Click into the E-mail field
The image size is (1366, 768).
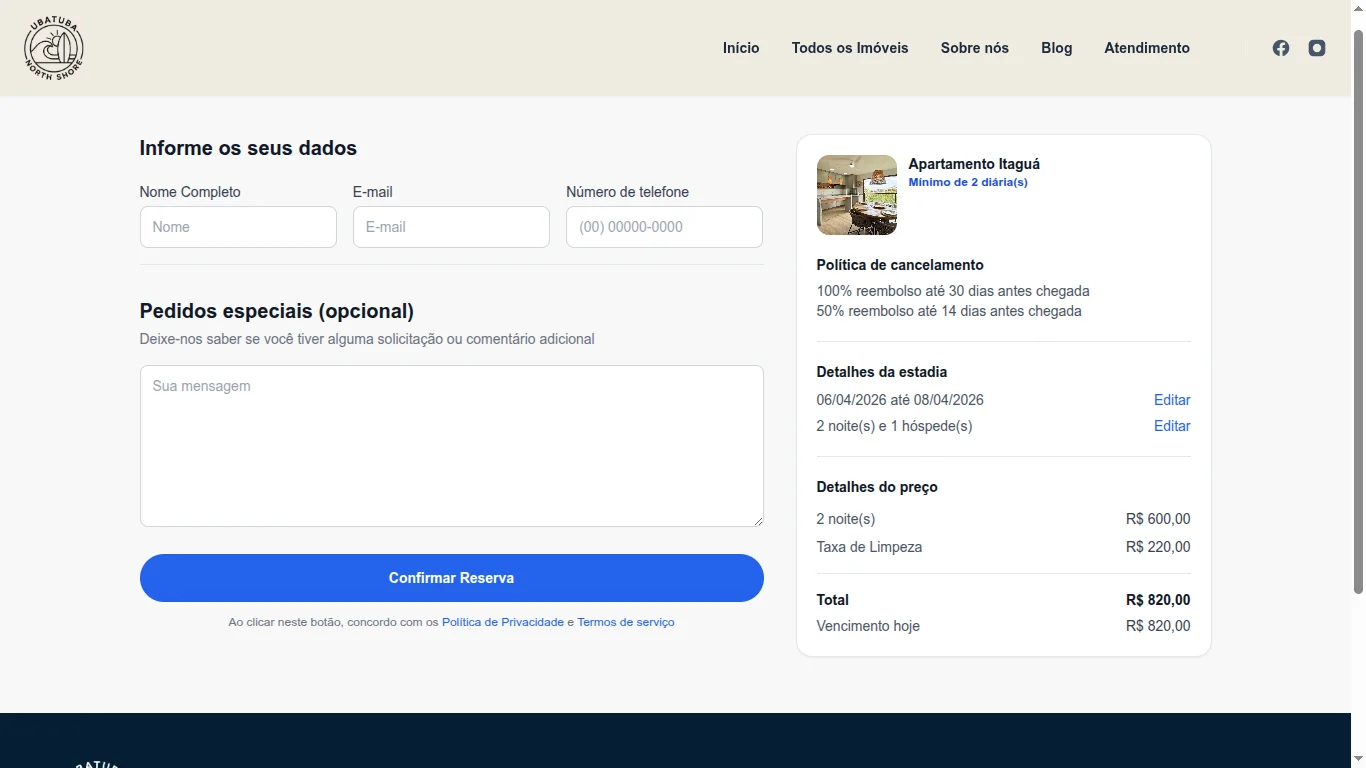[451, 227]
